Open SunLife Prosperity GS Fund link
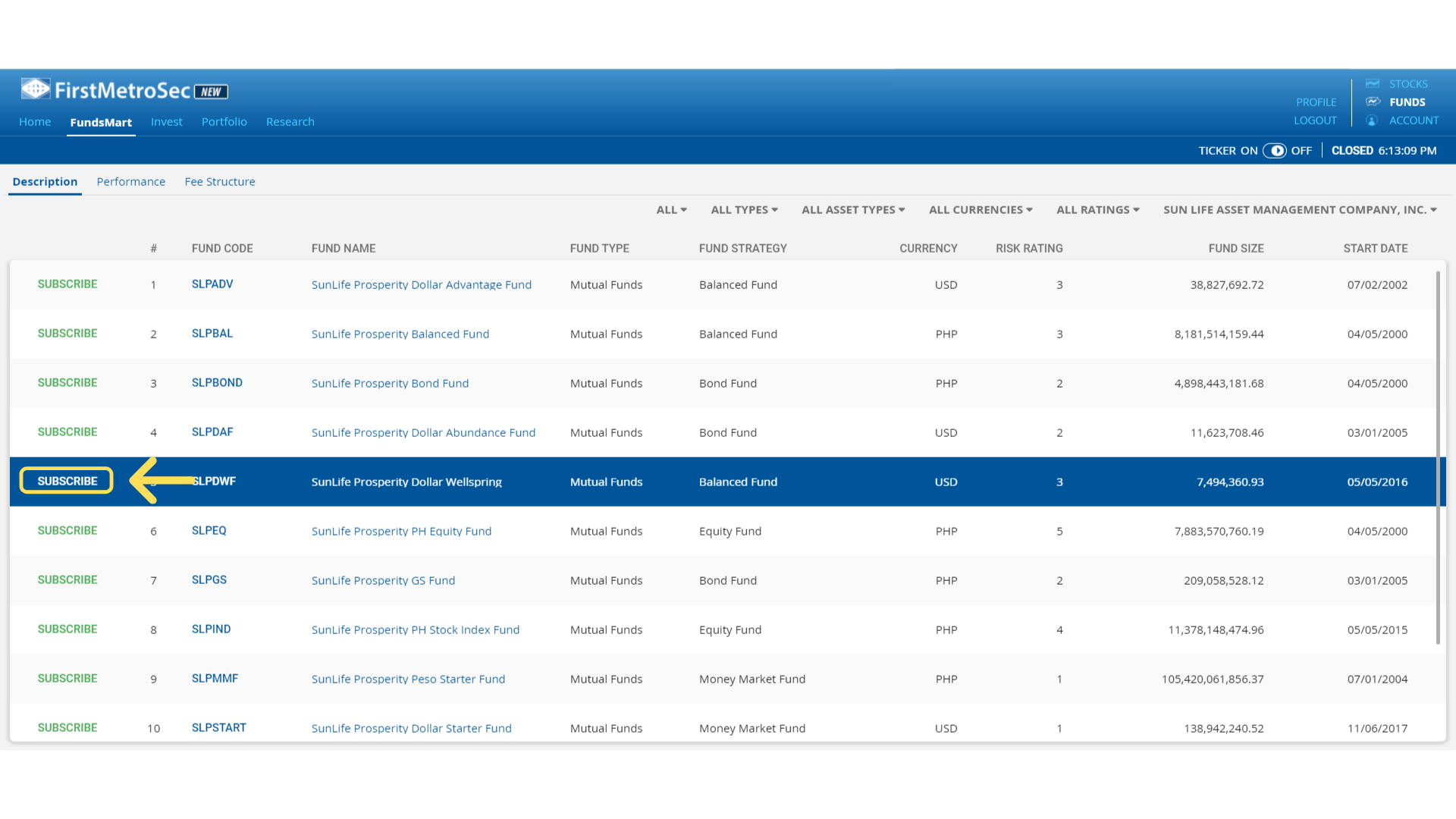Screen dimensions: 1456x819 point(383,581)
